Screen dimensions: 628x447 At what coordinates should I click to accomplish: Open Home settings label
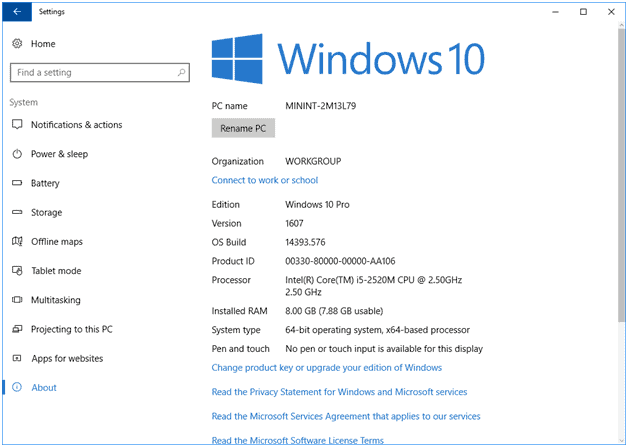43,44
